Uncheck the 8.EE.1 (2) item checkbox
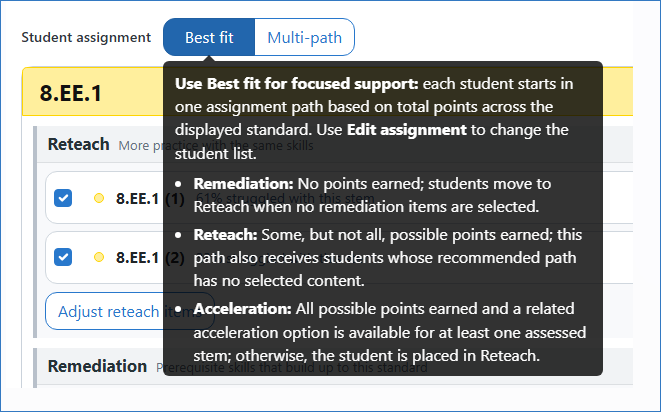This screenshot has height=412, width=661. (x=63, y=257)
